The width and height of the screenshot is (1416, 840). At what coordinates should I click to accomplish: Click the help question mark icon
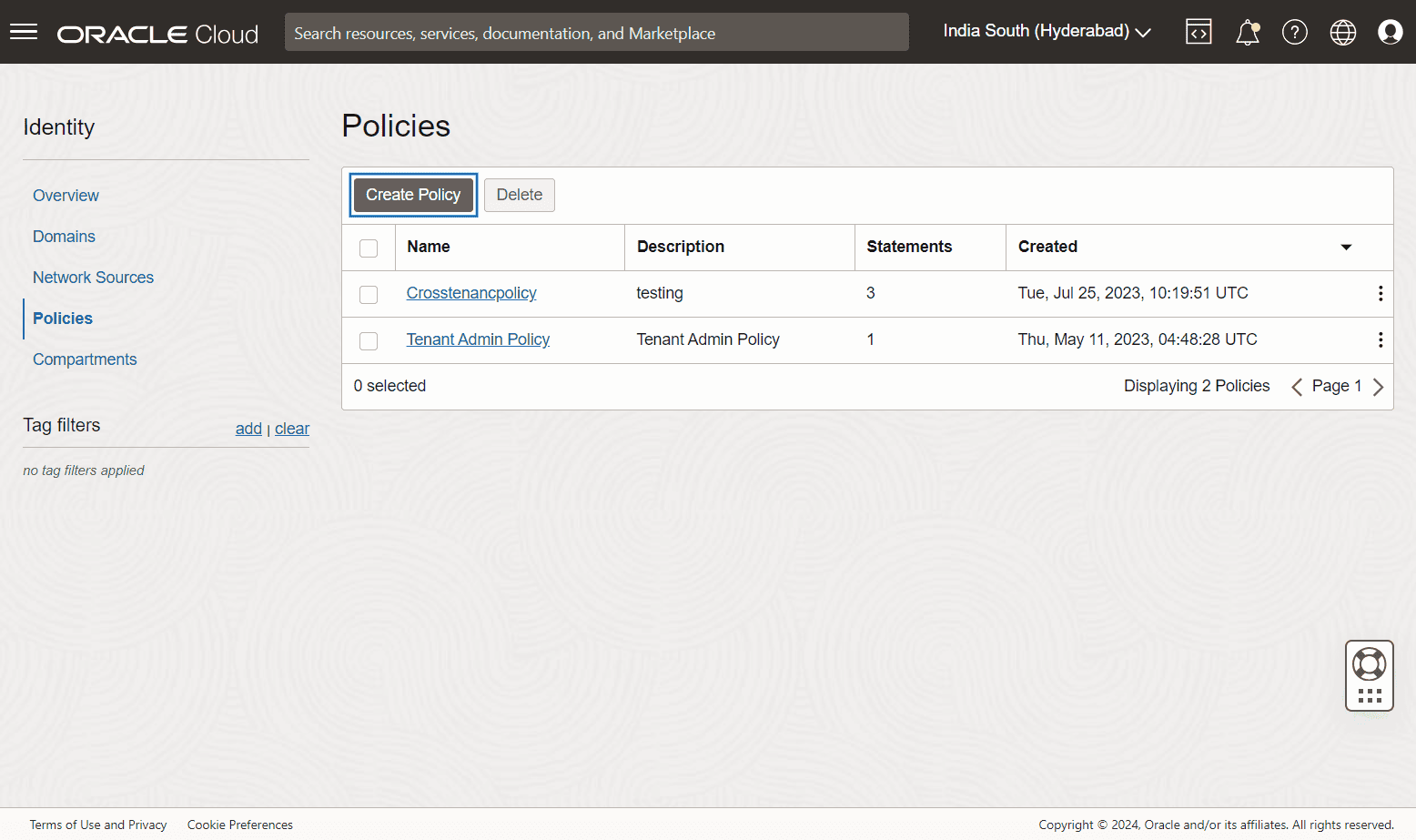click(x=1294, y=33)
